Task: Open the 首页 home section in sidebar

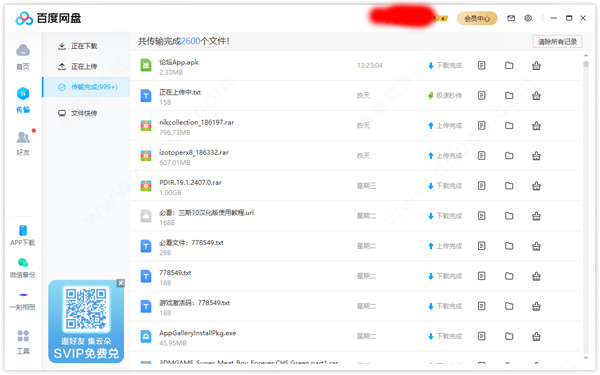Action: coord(23,57)
